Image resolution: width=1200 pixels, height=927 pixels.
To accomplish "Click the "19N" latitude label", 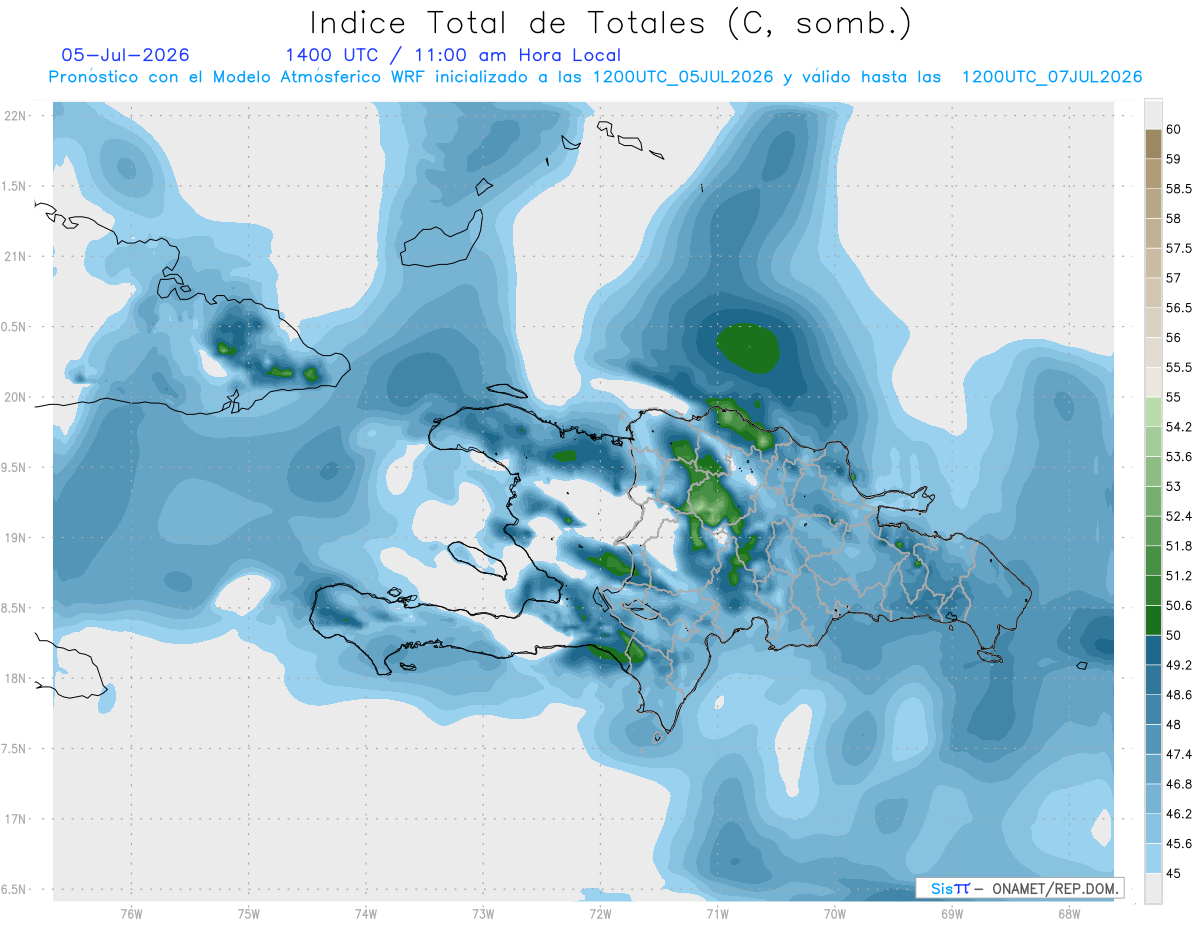I will (17, 538).
